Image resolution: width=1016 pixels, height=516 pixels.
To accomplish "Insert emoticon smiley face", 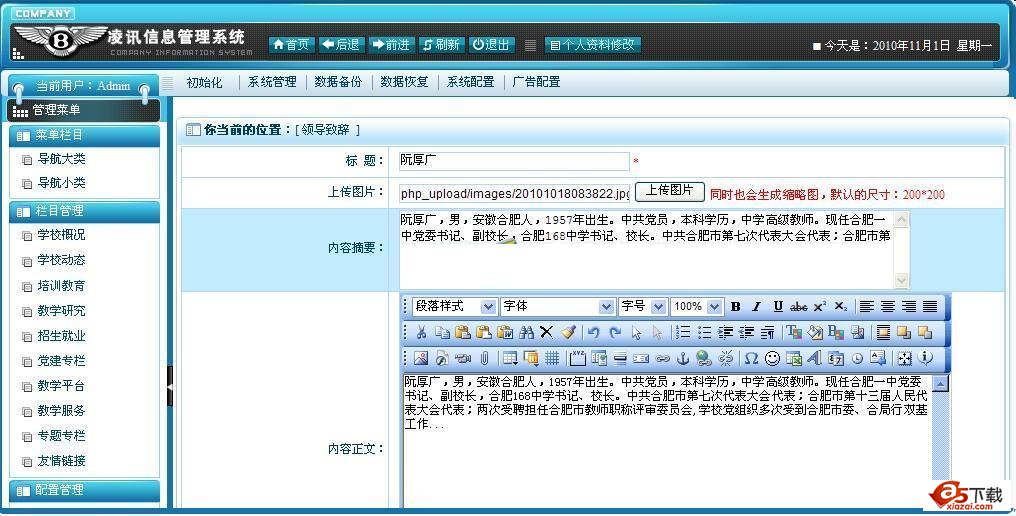I will (x=772, y=358).
